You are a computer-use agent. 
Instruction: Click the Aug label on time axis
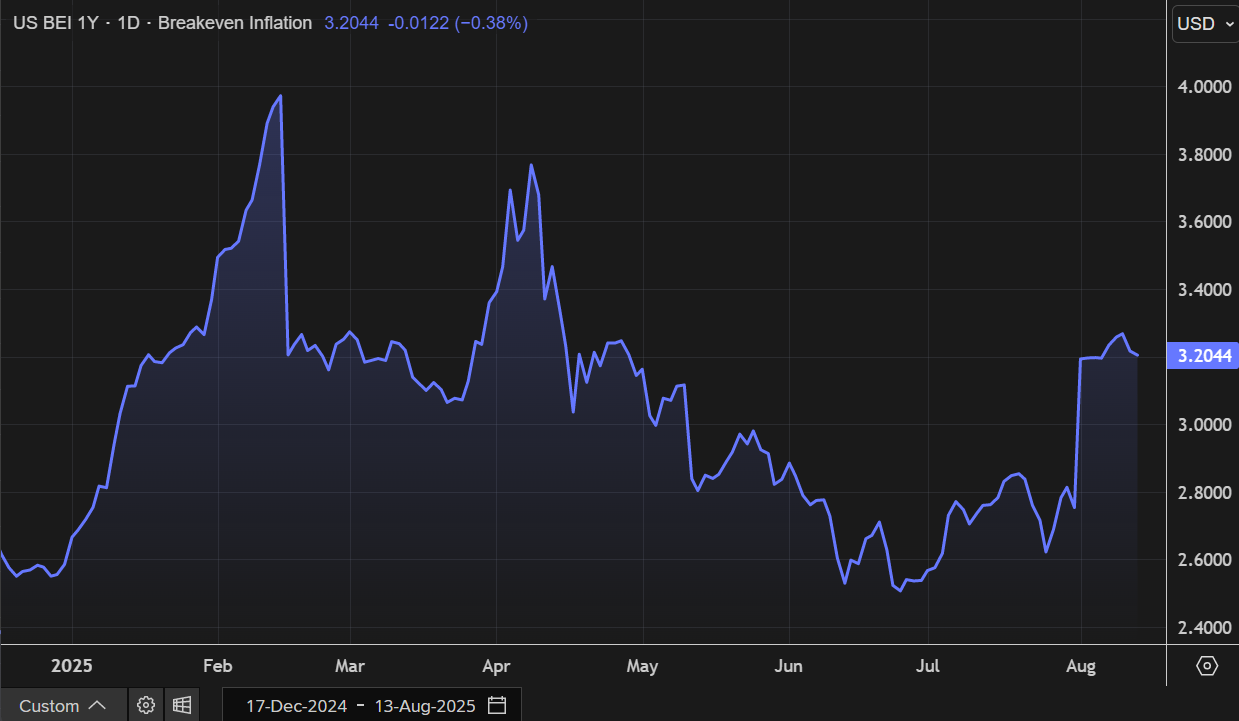[x=1081, y=666]
